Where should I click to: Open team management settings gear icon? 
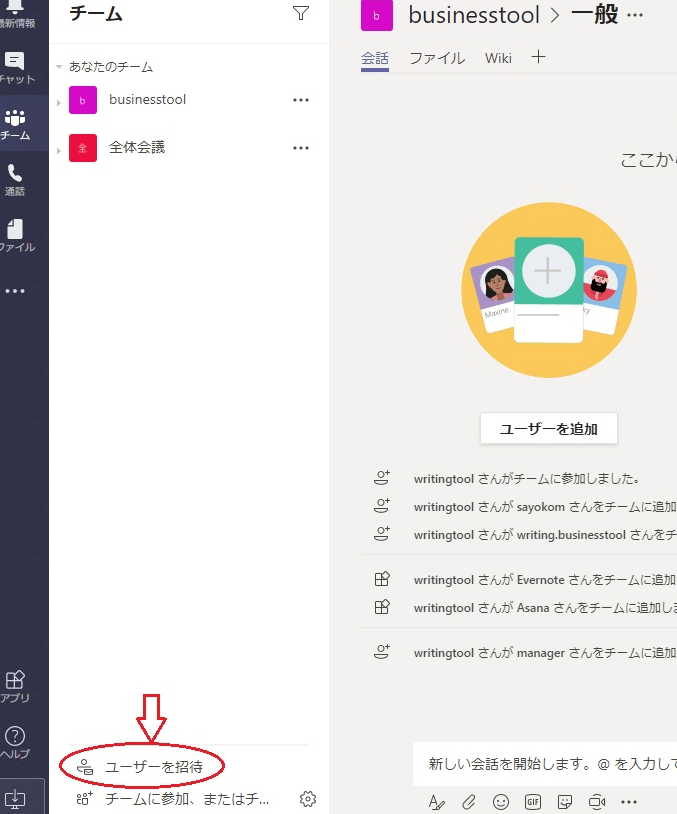[308, 798]
